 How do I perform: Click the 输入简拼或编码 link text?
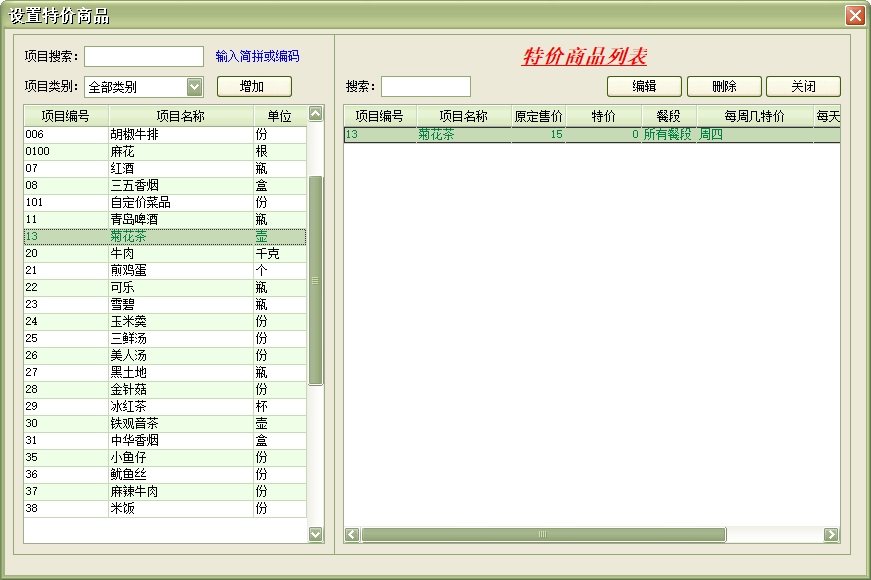(257, 57)
